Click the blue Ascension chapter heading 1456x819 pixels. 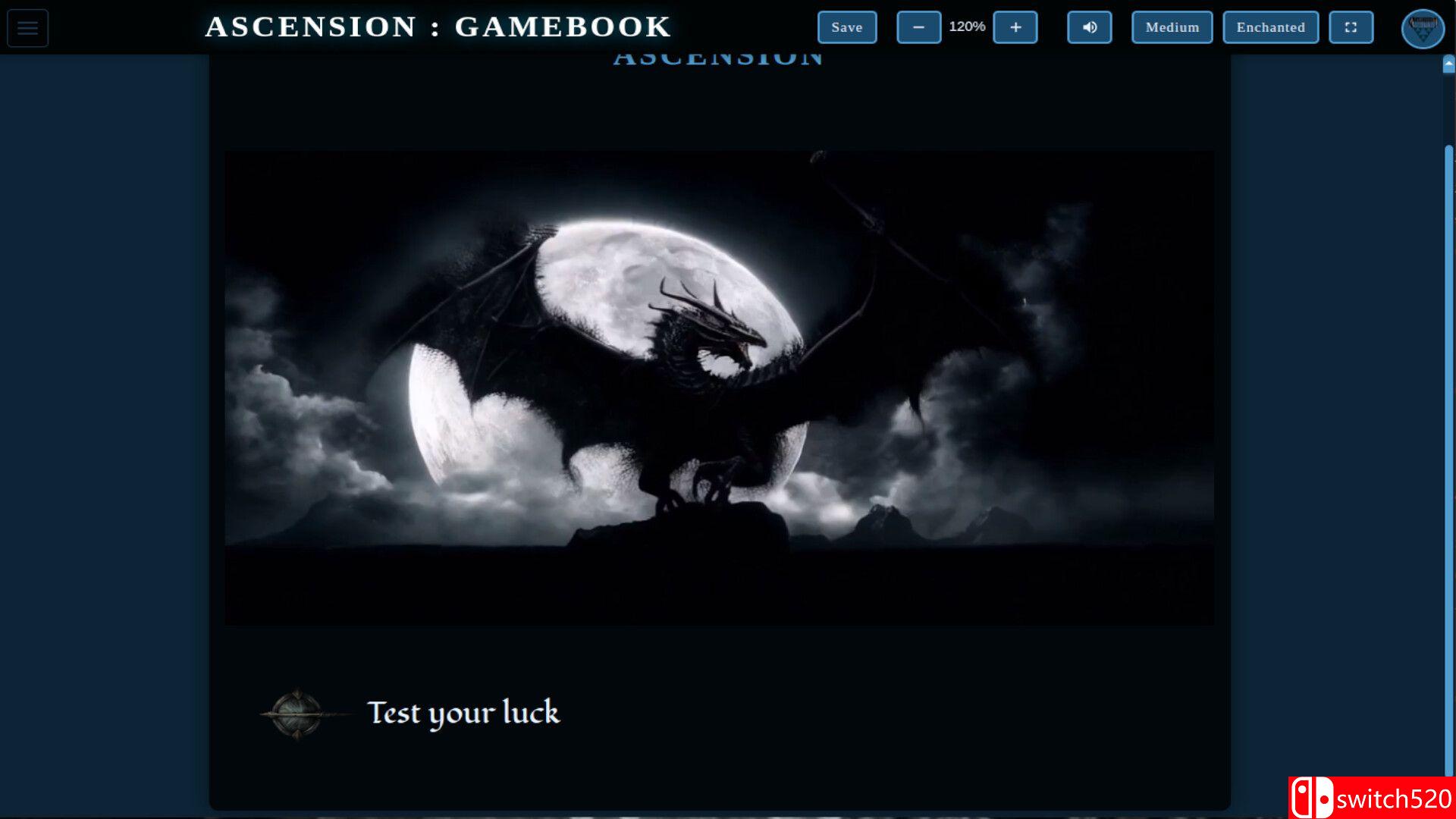[717, 58]
